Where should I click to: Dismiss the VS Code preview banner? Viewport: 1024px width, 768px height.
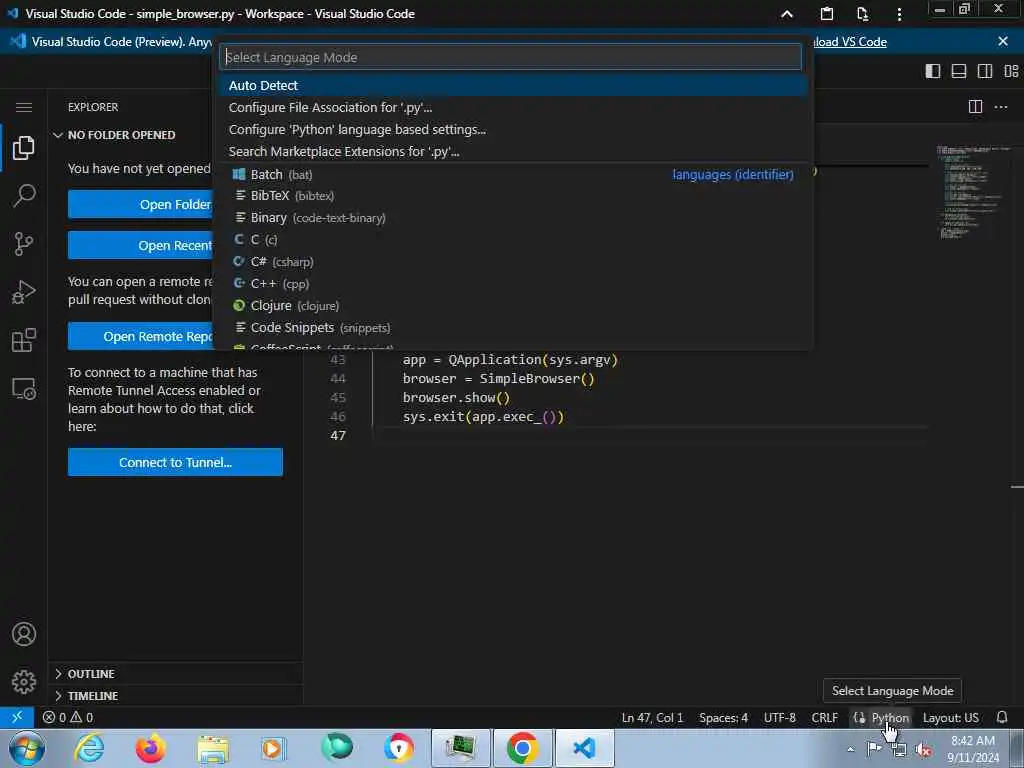pos(1003,41)
